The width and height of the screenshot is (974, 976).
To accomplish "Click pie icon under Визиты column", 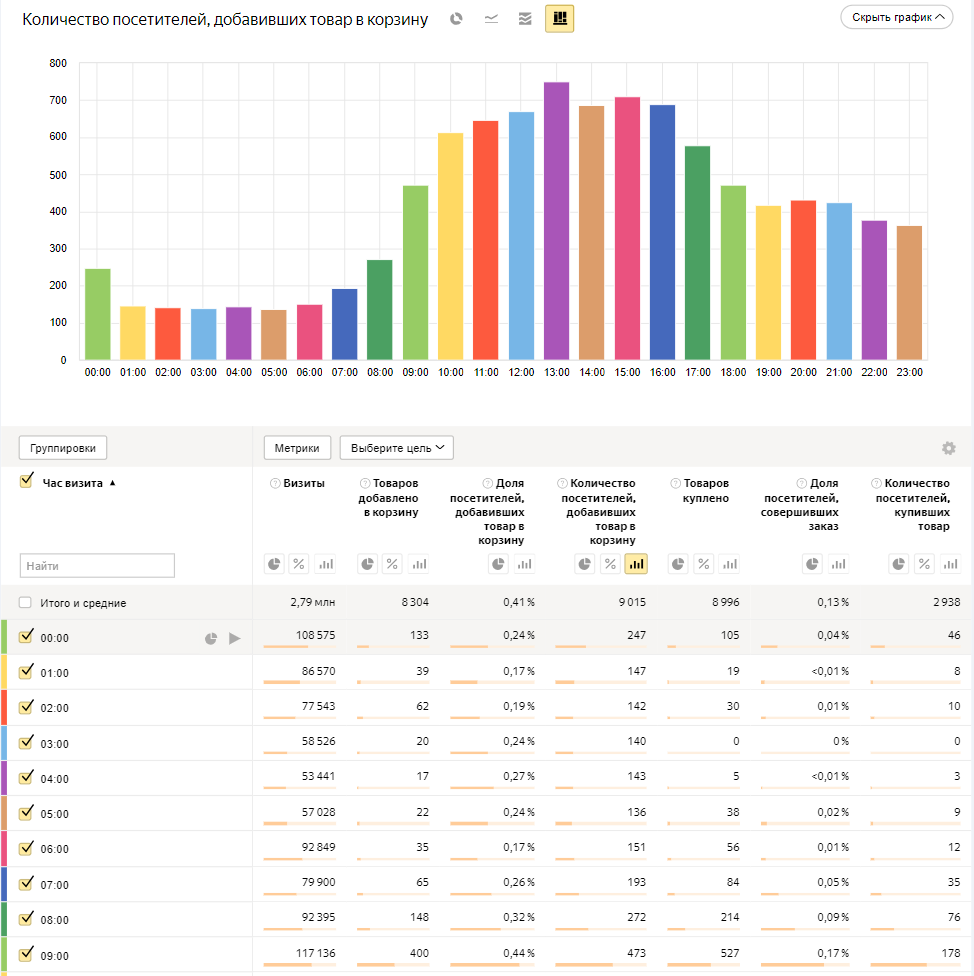I will tap(274, 564).
